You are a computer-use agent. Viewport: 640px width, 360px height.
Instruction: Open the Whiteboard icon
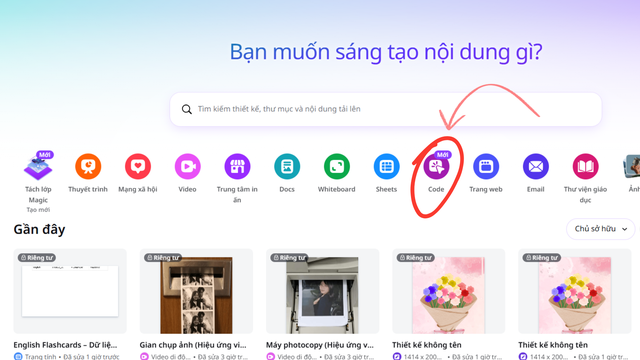tap(337, 167)
